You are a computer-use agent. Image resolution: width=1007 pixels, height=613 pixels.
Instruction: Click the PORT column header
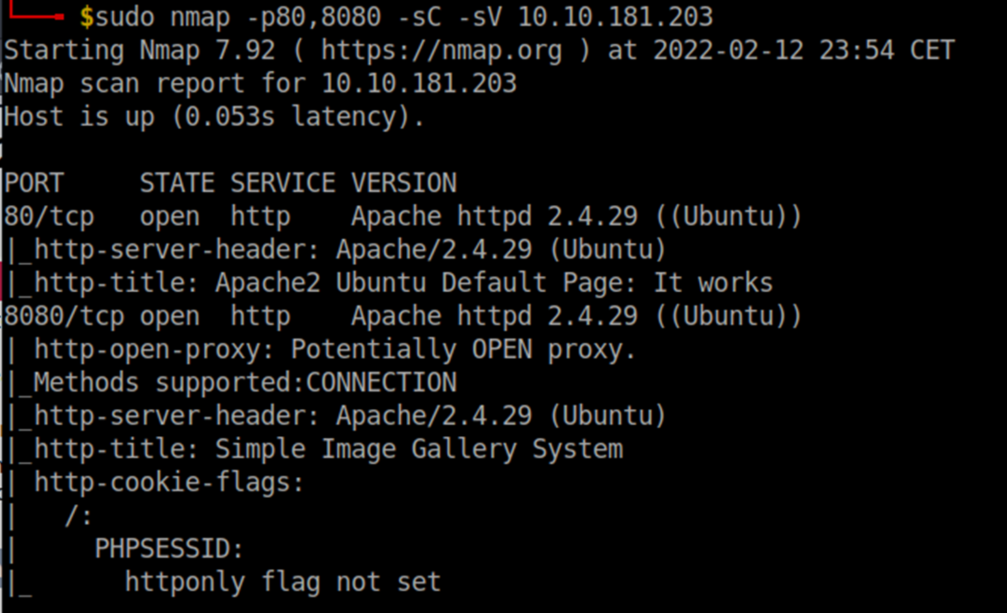point(34,183)
